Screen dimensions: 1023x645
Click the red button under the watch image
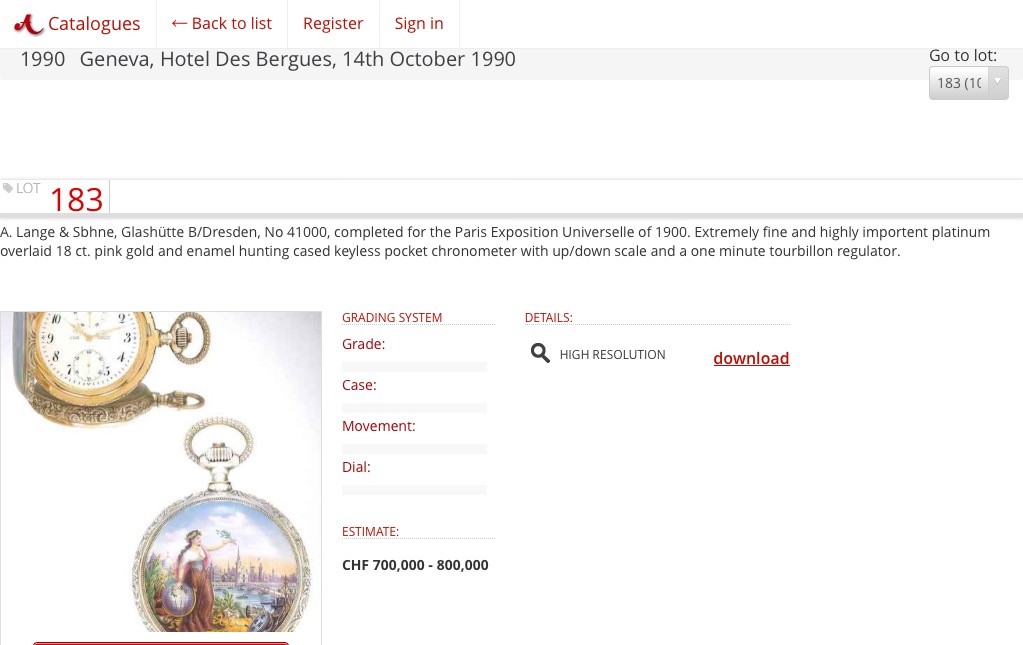[161, 642]
